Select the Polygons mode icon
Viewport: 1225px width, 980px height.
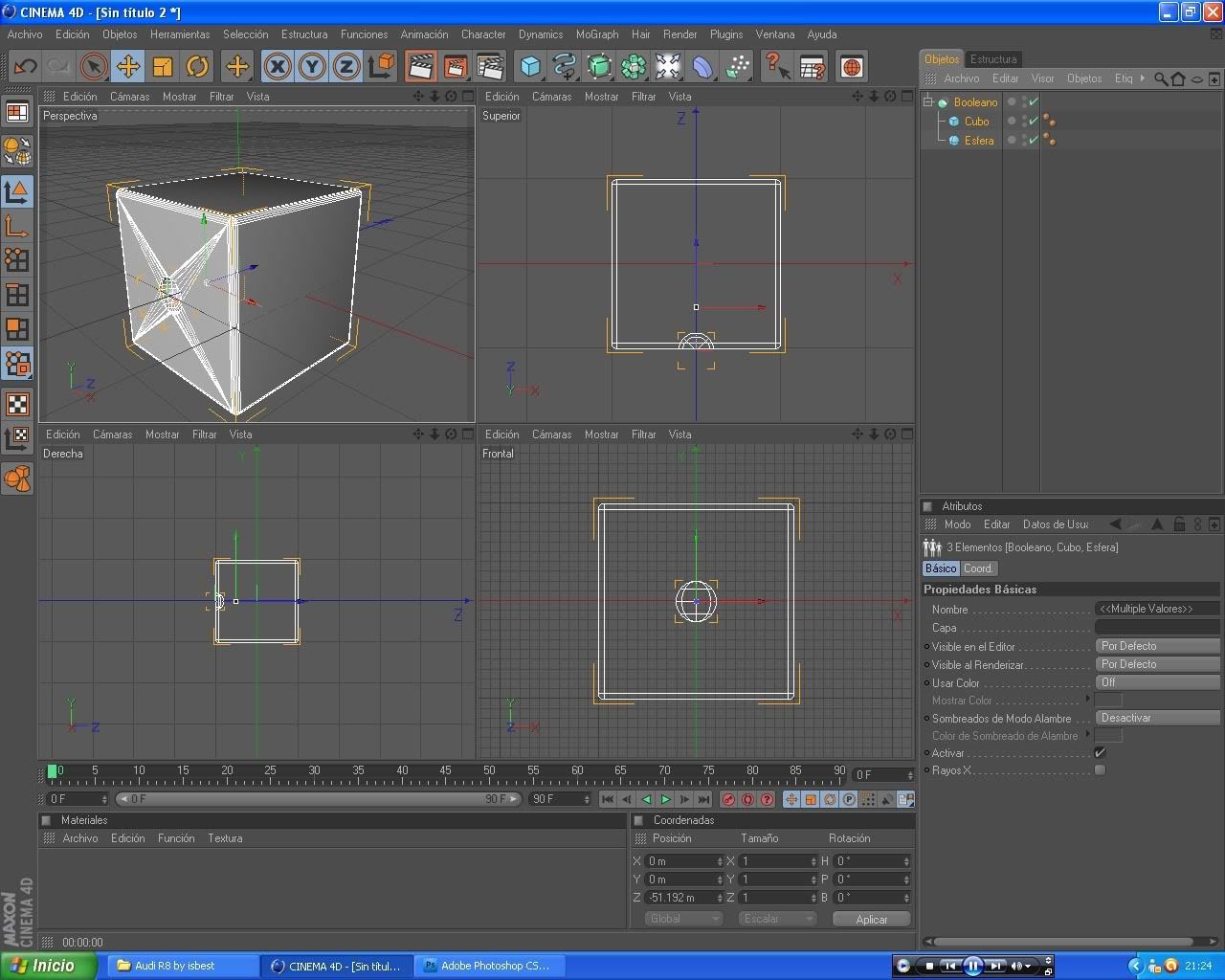coord(17,329)
